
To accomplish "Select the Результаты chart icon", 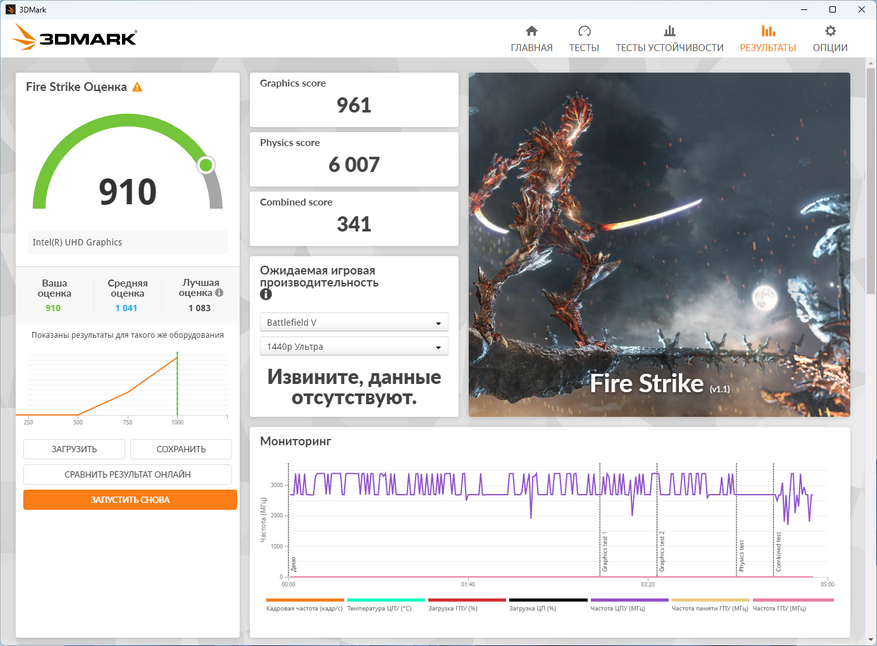I will pos(768,31).
